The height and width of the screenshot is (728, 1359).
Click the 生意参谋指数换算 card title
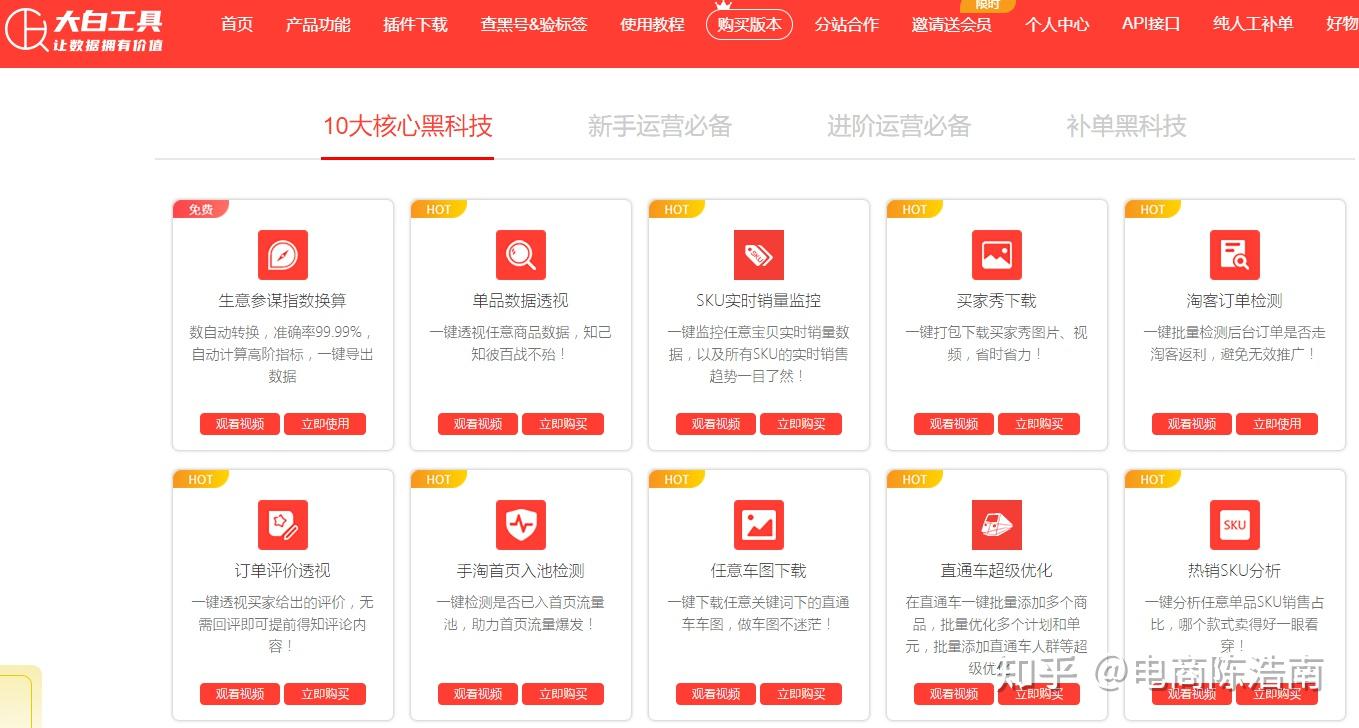[x=283, y=301]
